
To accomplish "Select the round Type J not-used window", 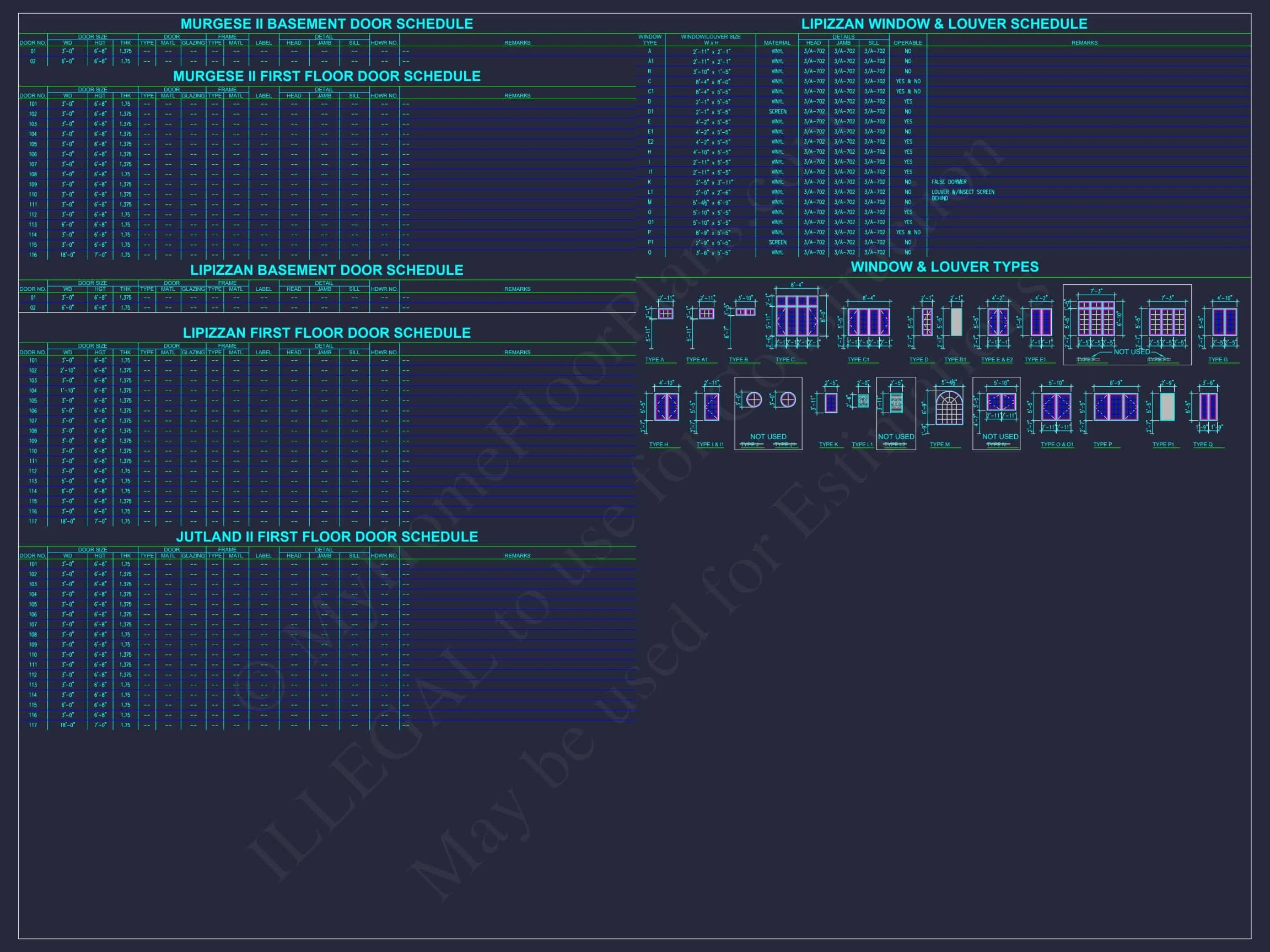I will pyautogui.click(x=754, y=399).
